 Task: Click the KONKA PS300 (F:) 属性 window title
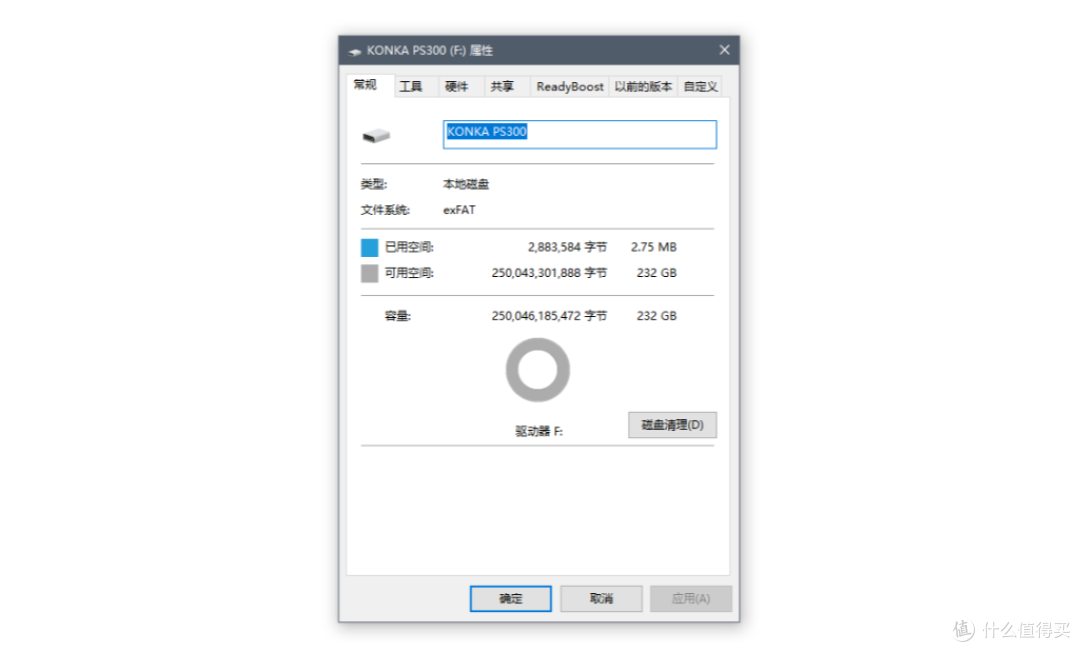[429, 51]
